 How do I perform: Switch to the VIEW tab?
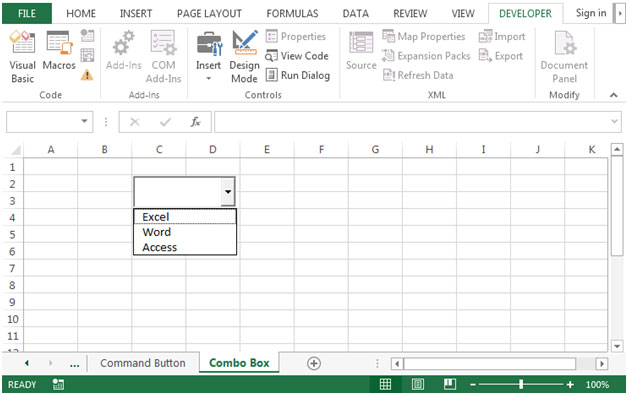click(x=463, y=14)
